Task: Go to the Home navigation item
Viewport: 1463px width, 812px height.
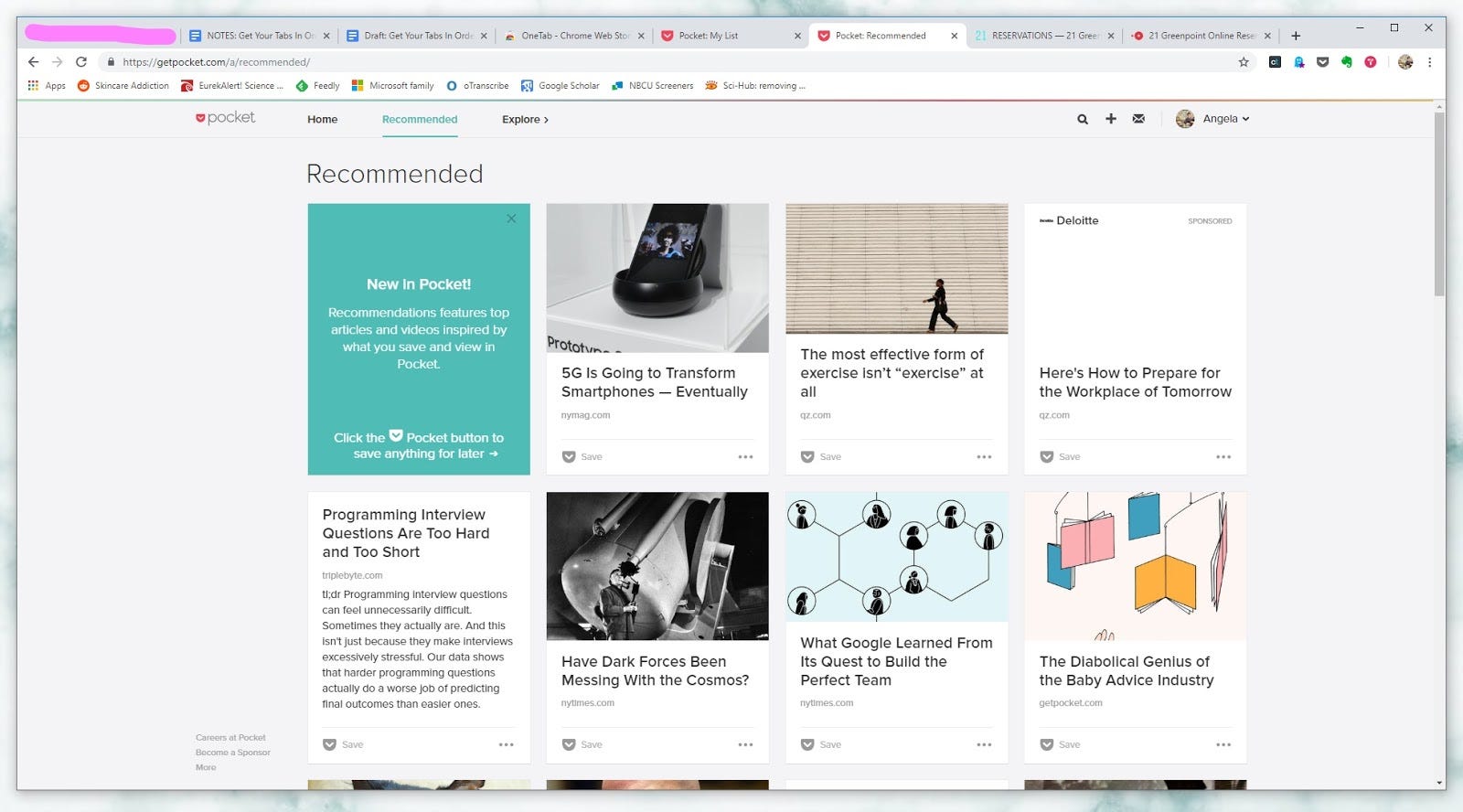Action: pyautogui.click(x=322, y=119)
